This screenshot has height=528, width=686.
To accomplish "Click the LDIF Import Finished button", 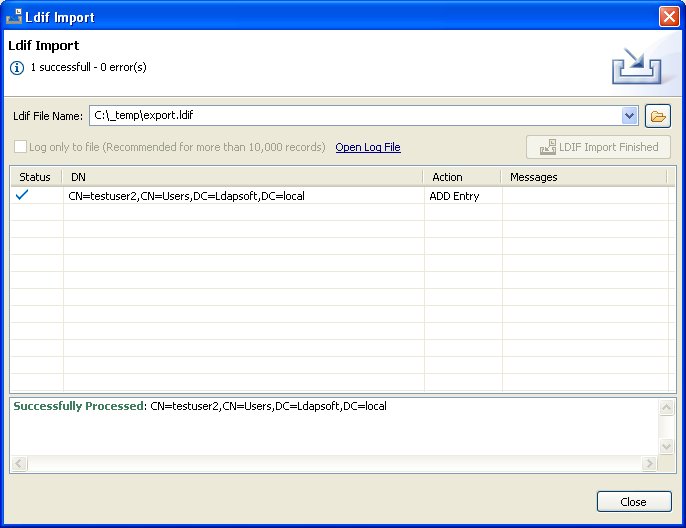I will click(599, 147).
